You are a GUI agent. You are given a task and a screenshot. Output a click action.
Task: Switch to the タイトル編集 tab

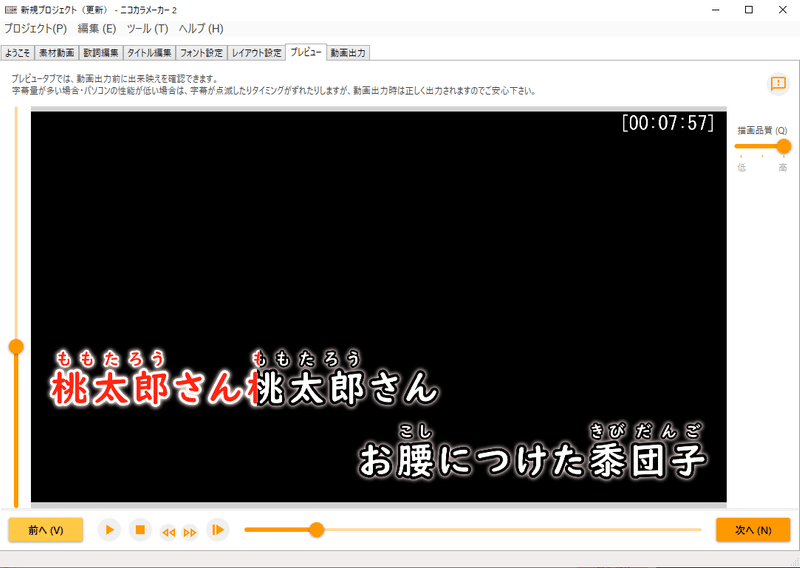[x=149, y=53]
